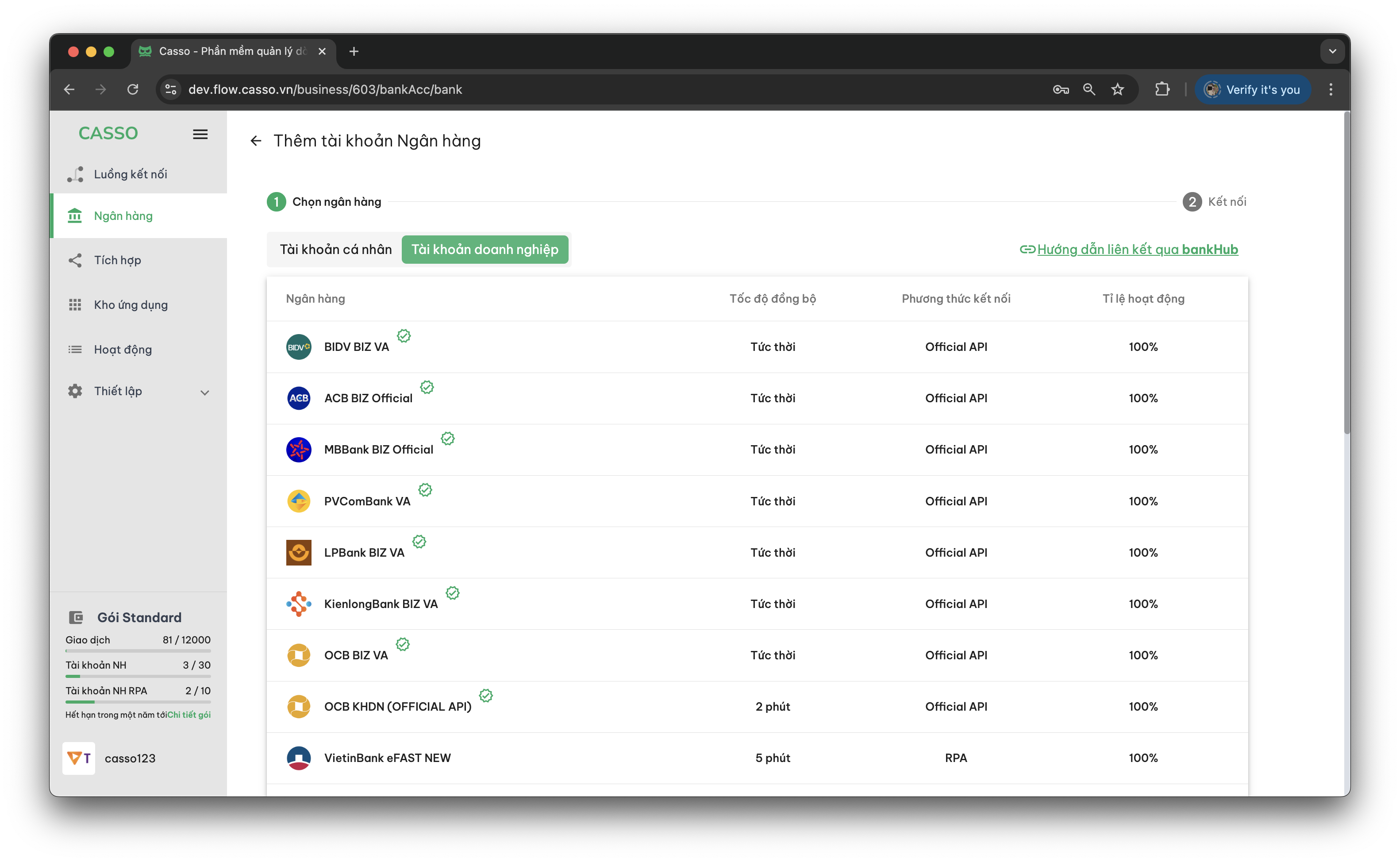Reload the page with refresh button
The image size is (1400, 862).
tap(133, 89)
